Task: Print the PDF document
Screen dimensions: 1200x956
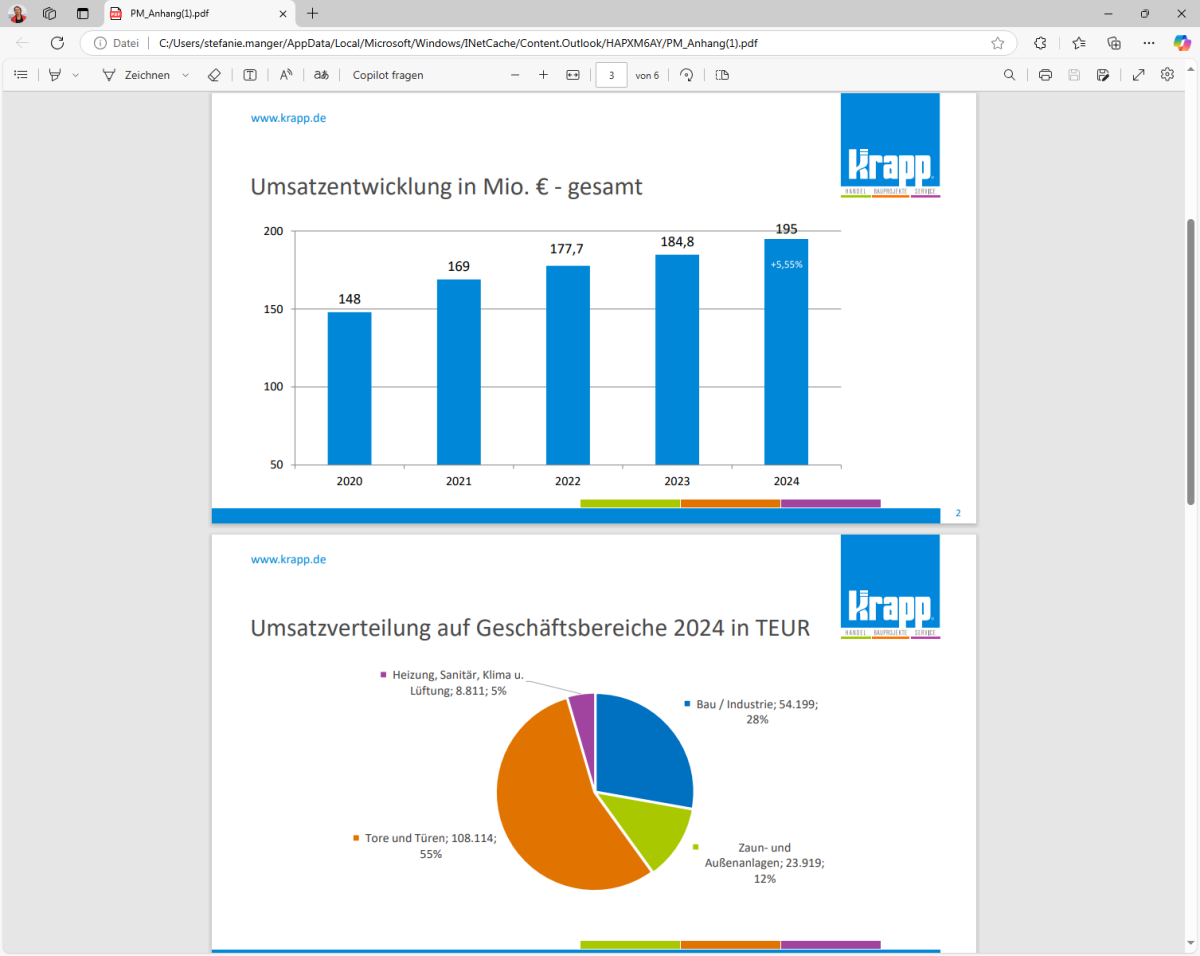Action: tap(1045, 75)
